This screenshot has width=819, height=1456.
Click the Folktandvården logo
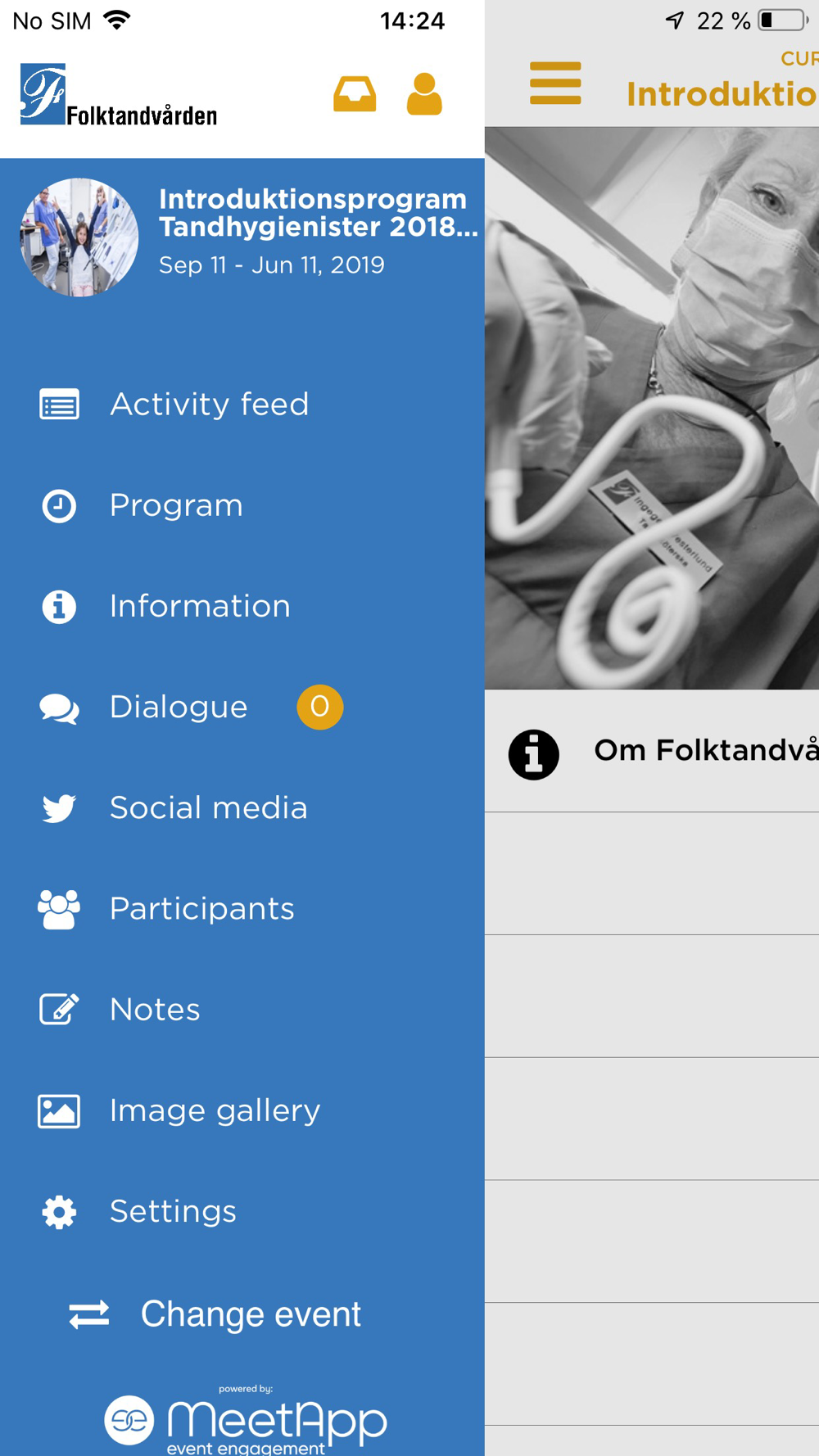coord(119,95)
